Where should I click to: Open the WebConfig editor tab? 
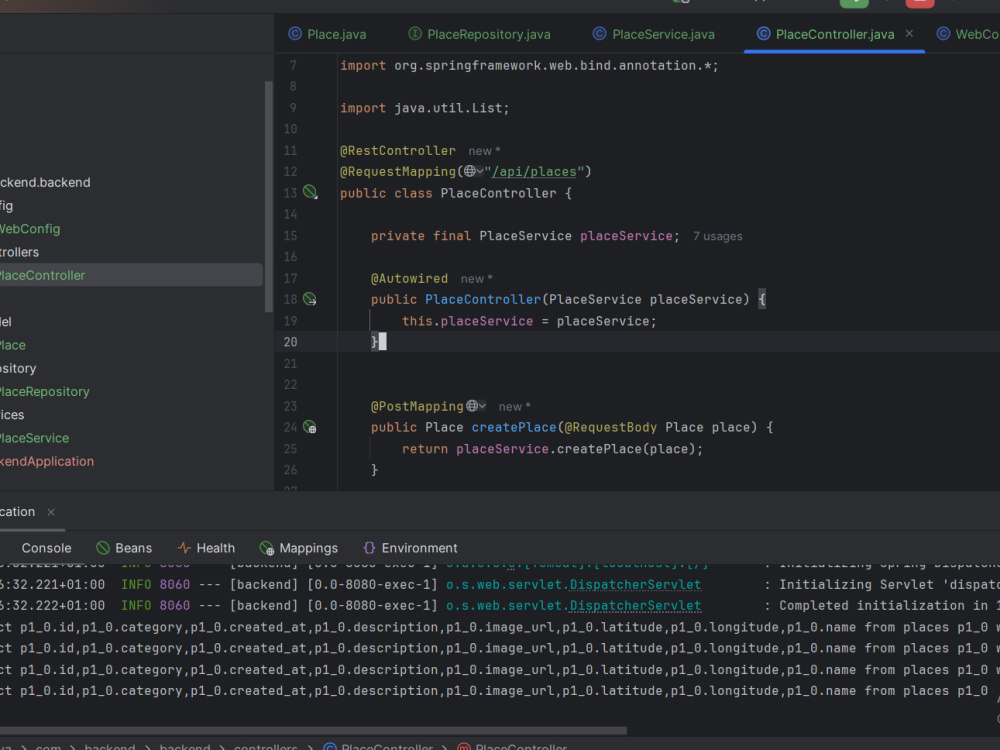click(x=968, y=34)
